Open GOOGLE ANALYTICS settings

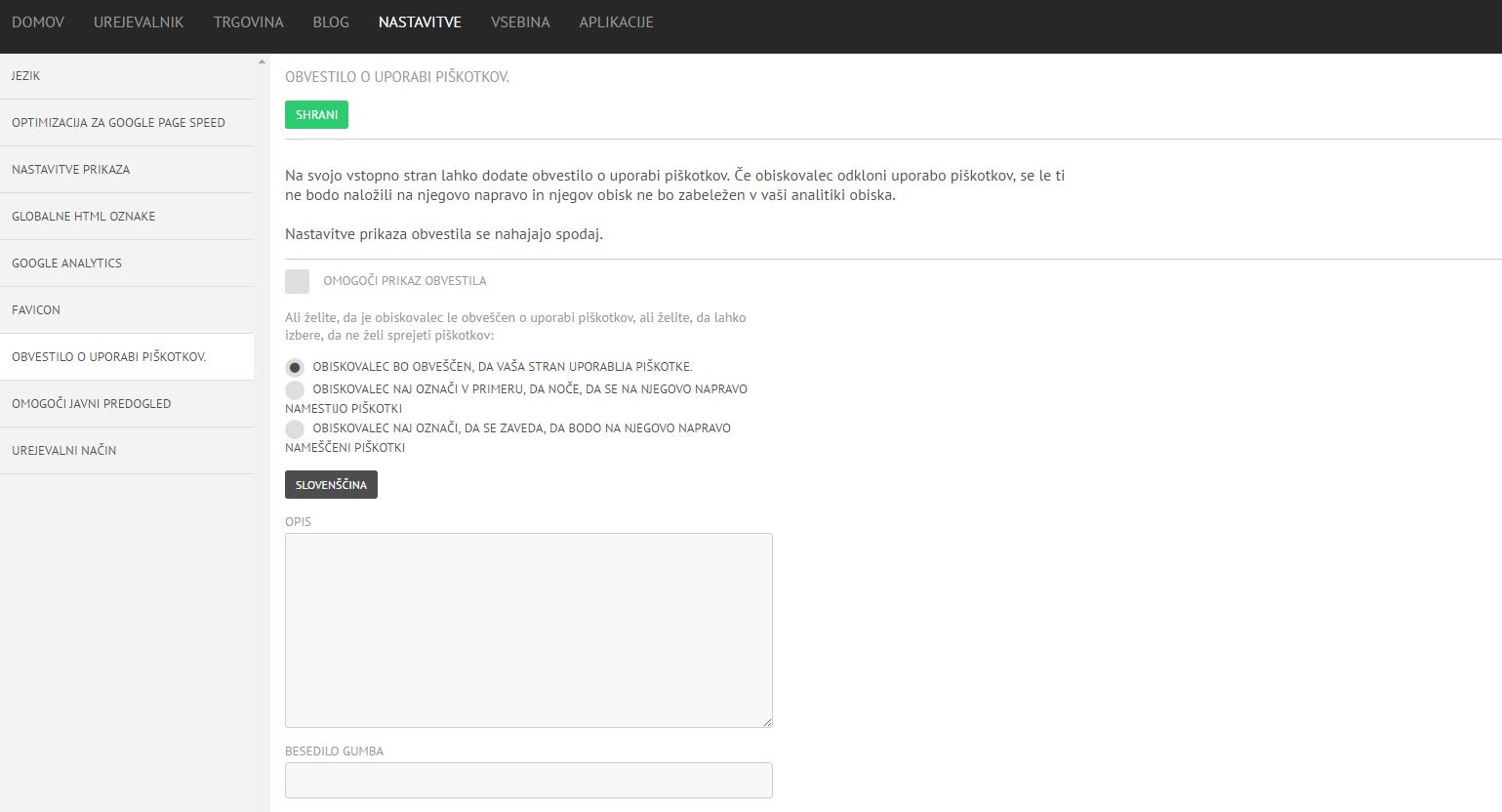[127, 264]
